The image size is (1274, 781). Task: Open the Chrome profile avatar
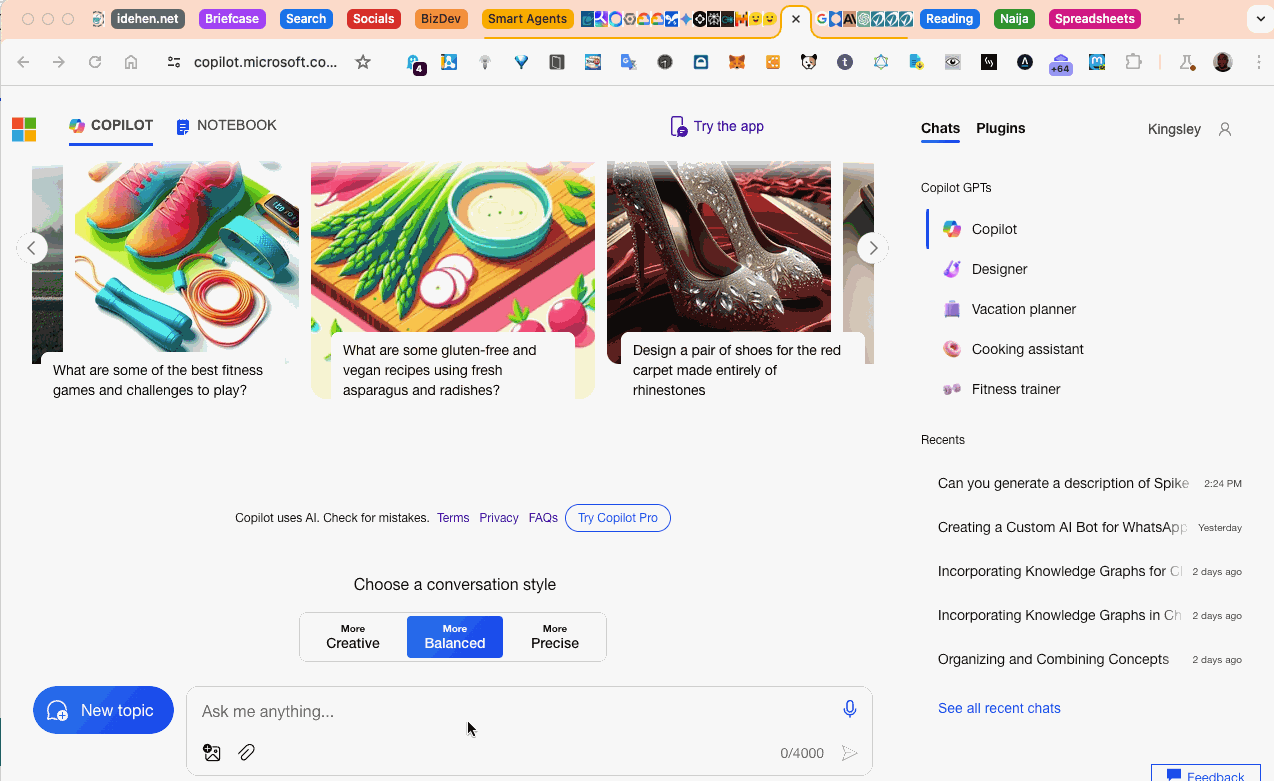[1222, 62]
